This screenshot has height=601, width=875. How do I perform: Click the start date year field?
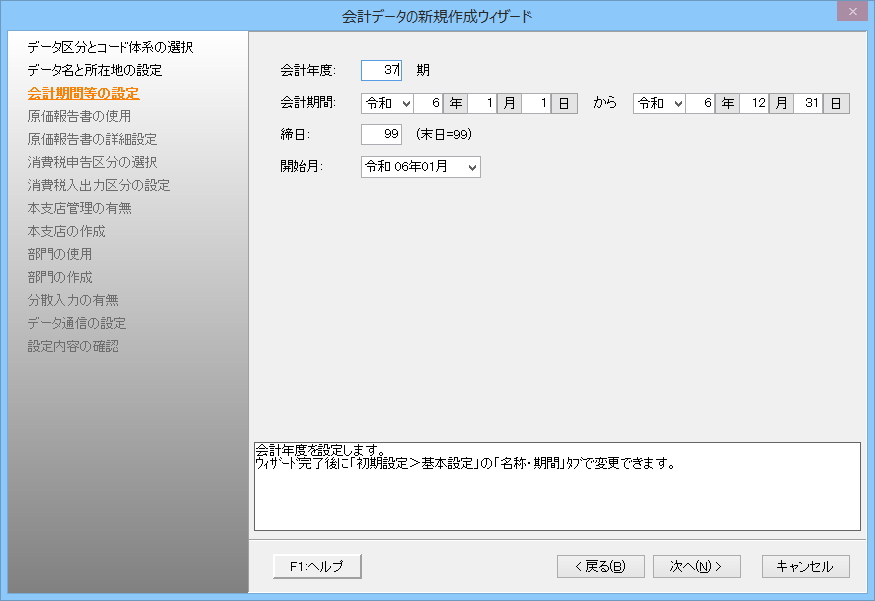(x=429, y=103)
